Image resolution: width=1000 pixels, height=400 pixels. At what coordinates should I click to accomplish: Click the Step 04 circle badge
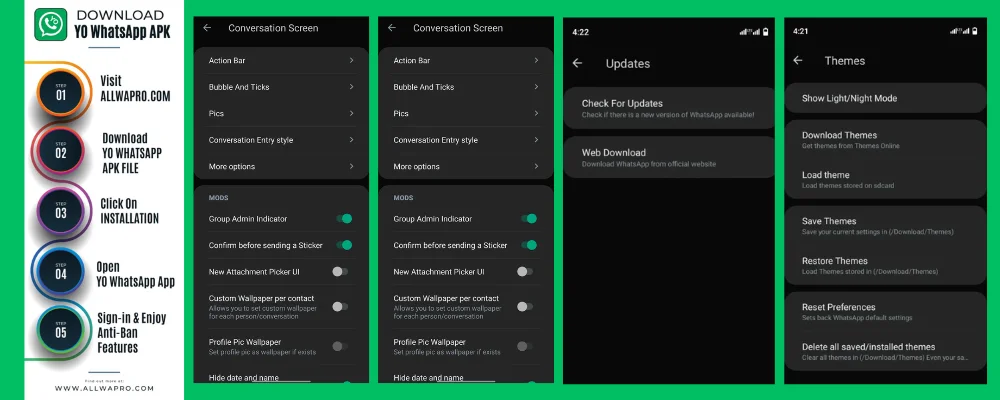tap(61, 272)
